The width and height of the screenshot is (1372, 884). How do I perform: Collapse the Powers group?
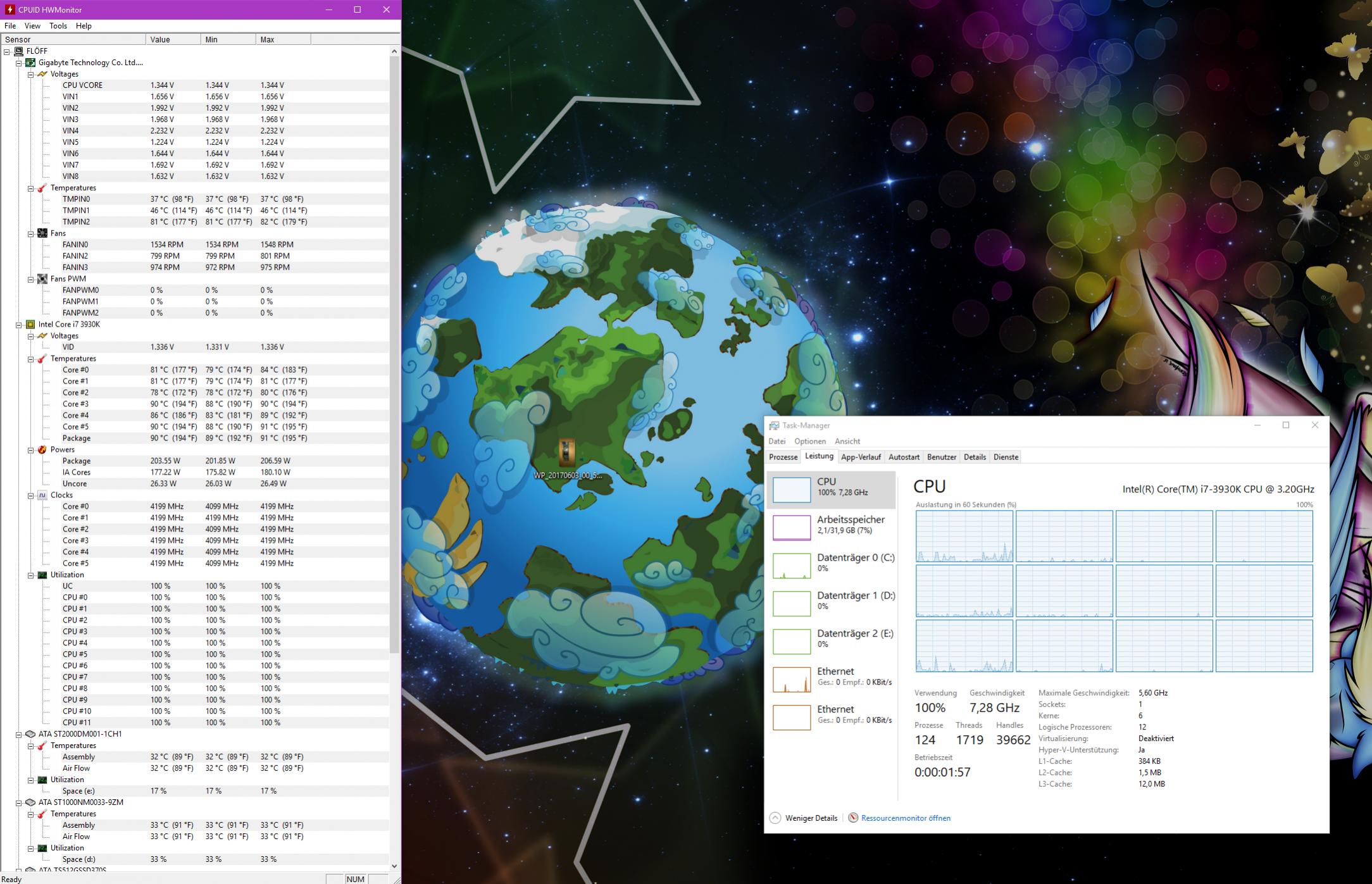coord(30,450)
